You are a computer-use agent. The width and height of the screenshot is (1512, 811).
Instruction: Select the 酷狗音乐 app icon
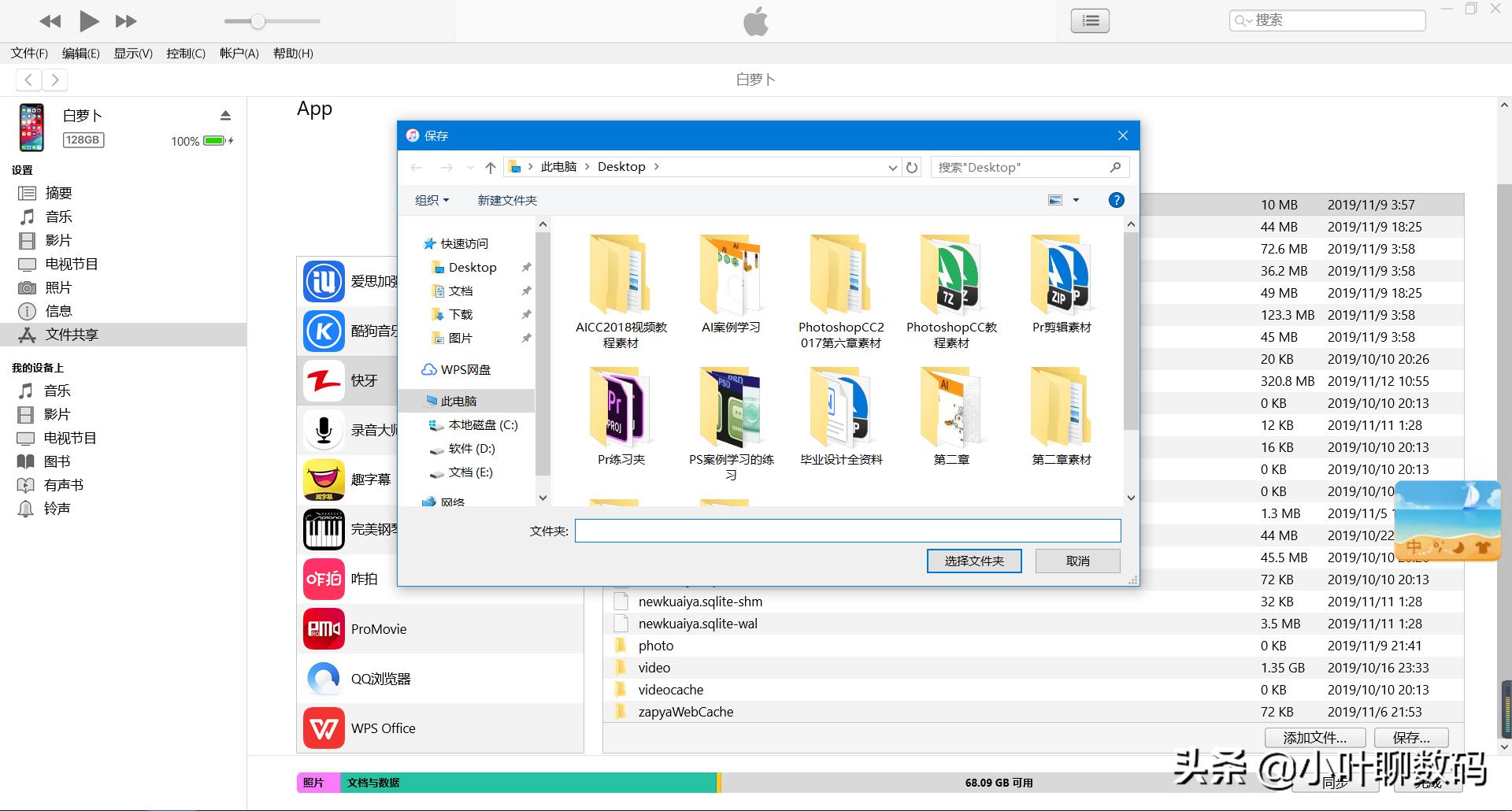click(x=324, y=331)
